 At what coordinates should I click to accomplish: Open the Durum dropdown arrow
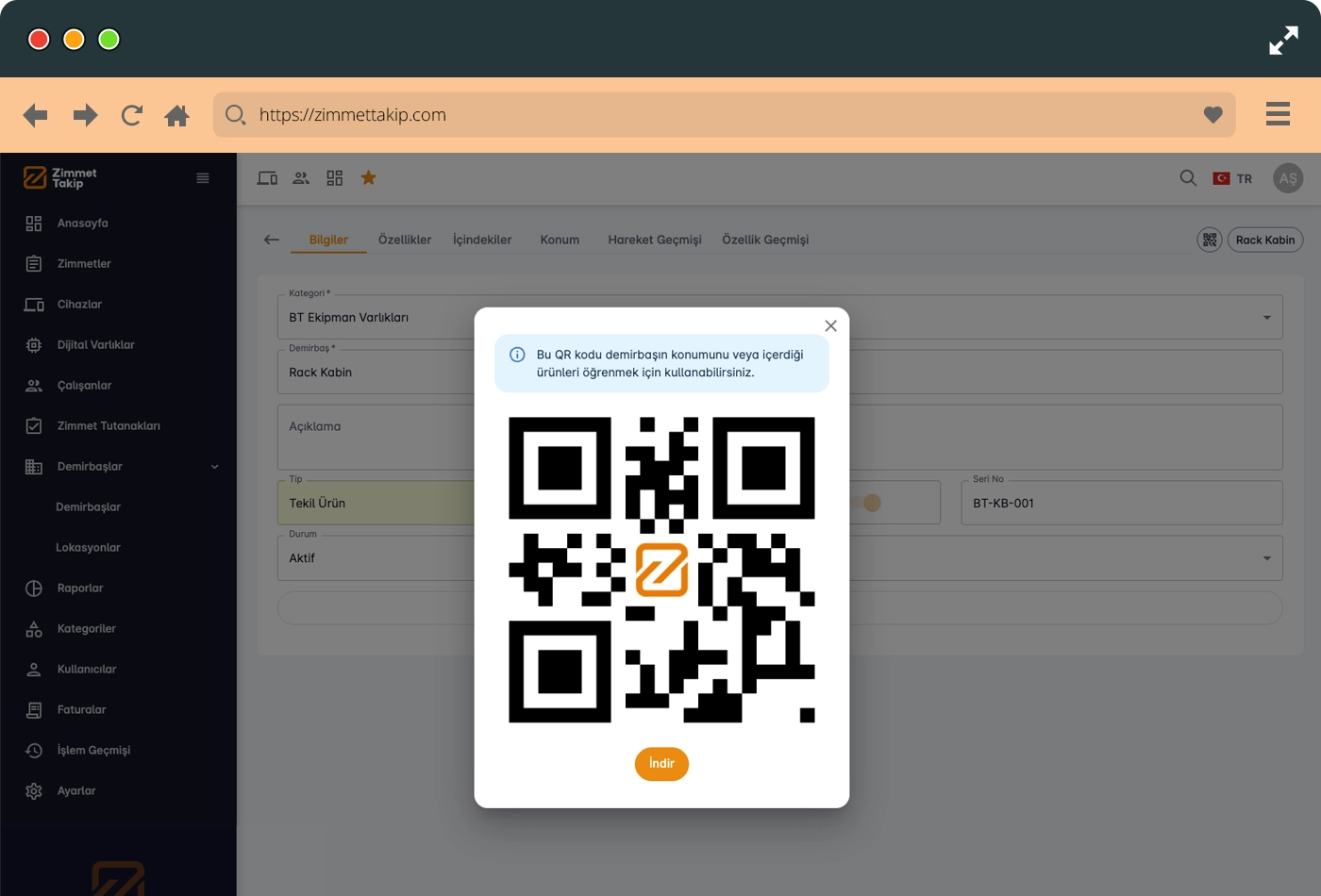(1267, 558)
